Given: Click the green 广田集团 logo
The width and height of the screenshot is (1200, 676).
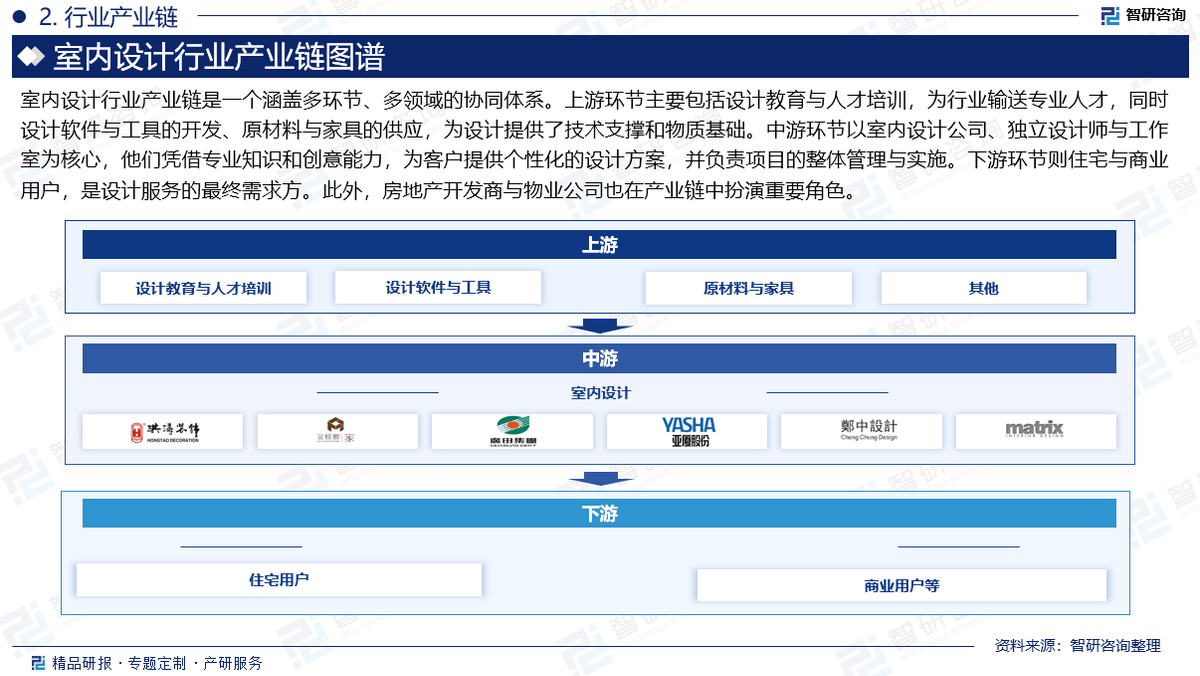Looking at the screenshot, I should 512,431.
